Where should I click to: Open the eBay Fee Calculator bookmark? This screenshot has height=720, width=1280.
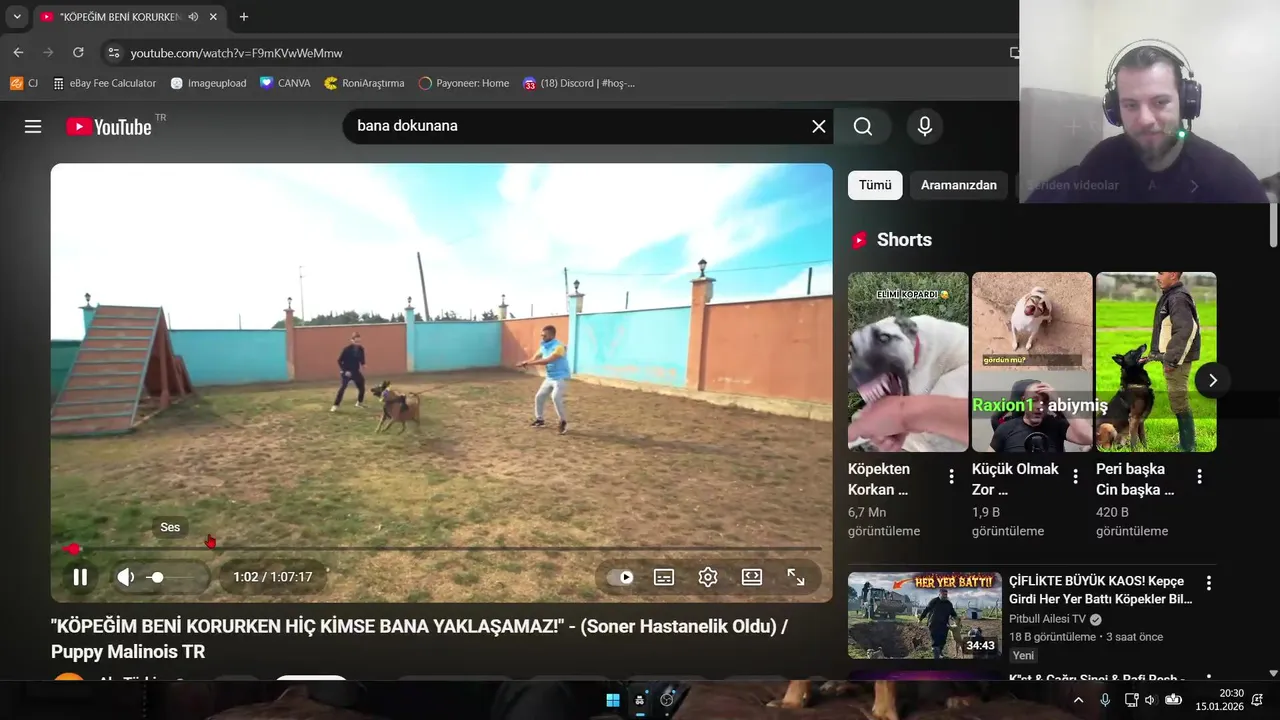[105, 83]
